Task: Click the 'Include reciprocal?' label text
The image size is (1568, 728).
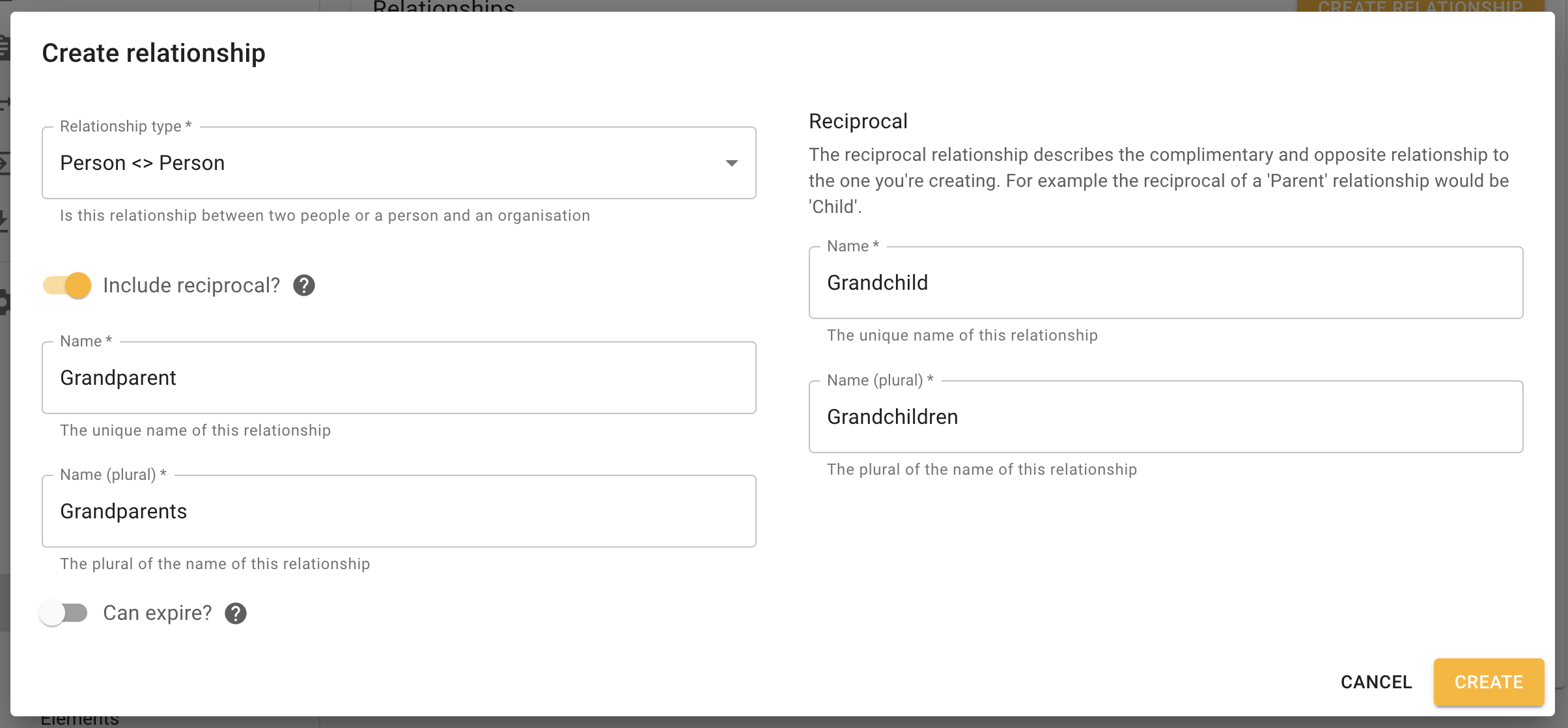Action: pos(191,285)
